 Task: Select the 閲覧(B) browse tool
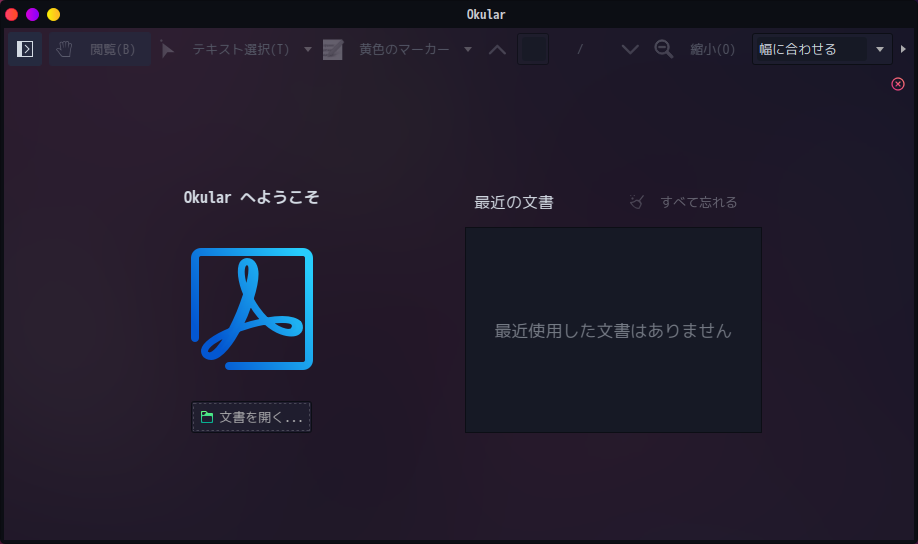pos(100,49)
